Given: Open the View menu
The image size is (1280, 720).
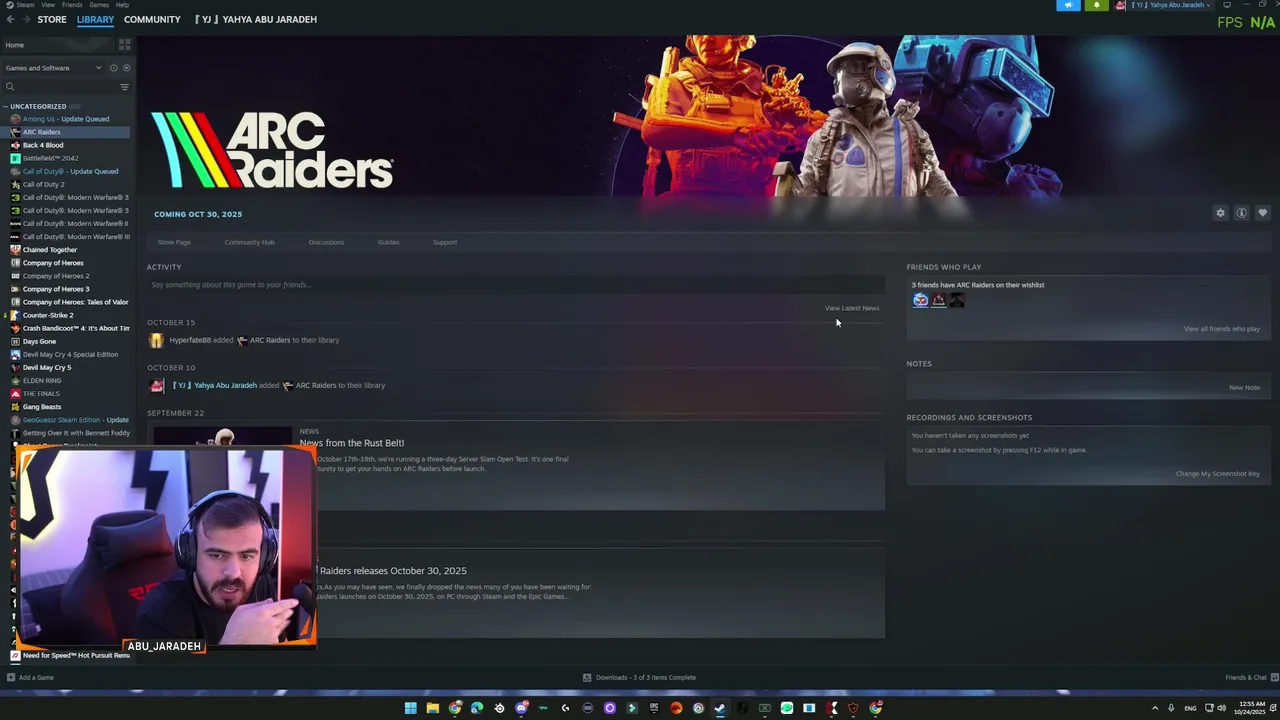Looking at the screenshot, I should (x=48, y=5).
